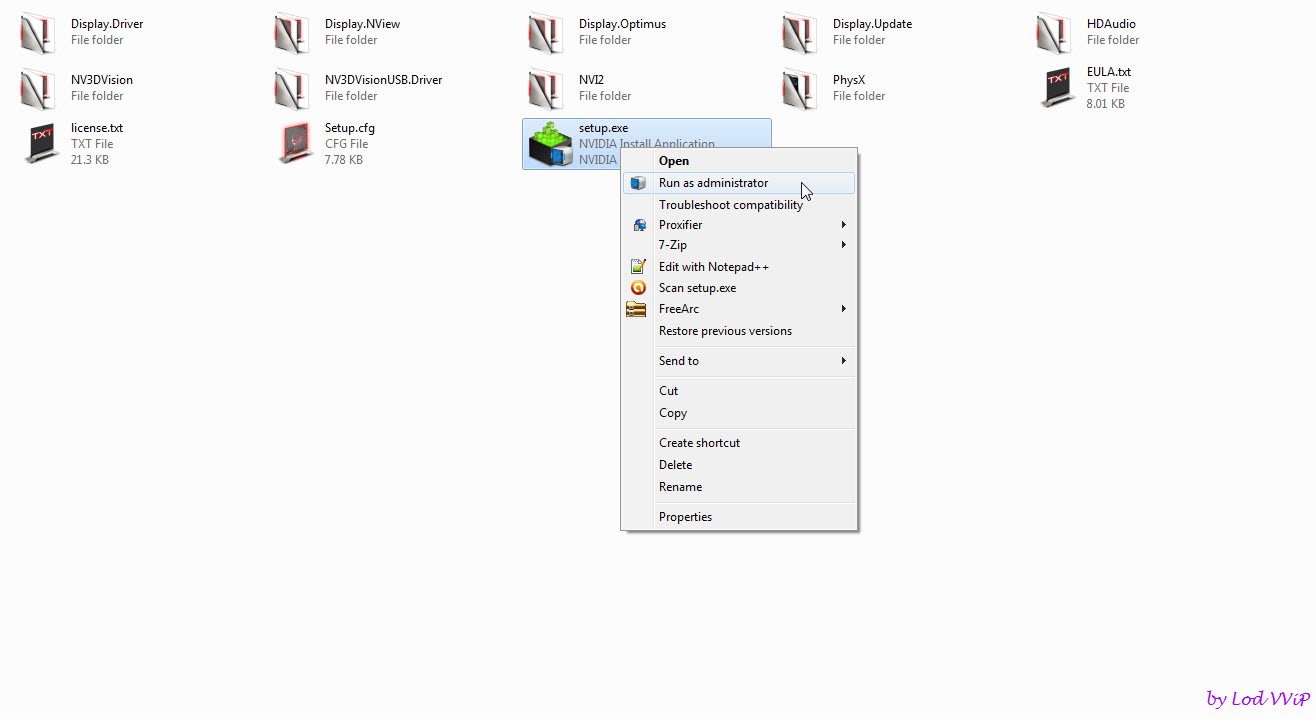This screenshot has width=1316, height=719.
Task: Select the Display.NView folder icon
Action: click(292, 33)
